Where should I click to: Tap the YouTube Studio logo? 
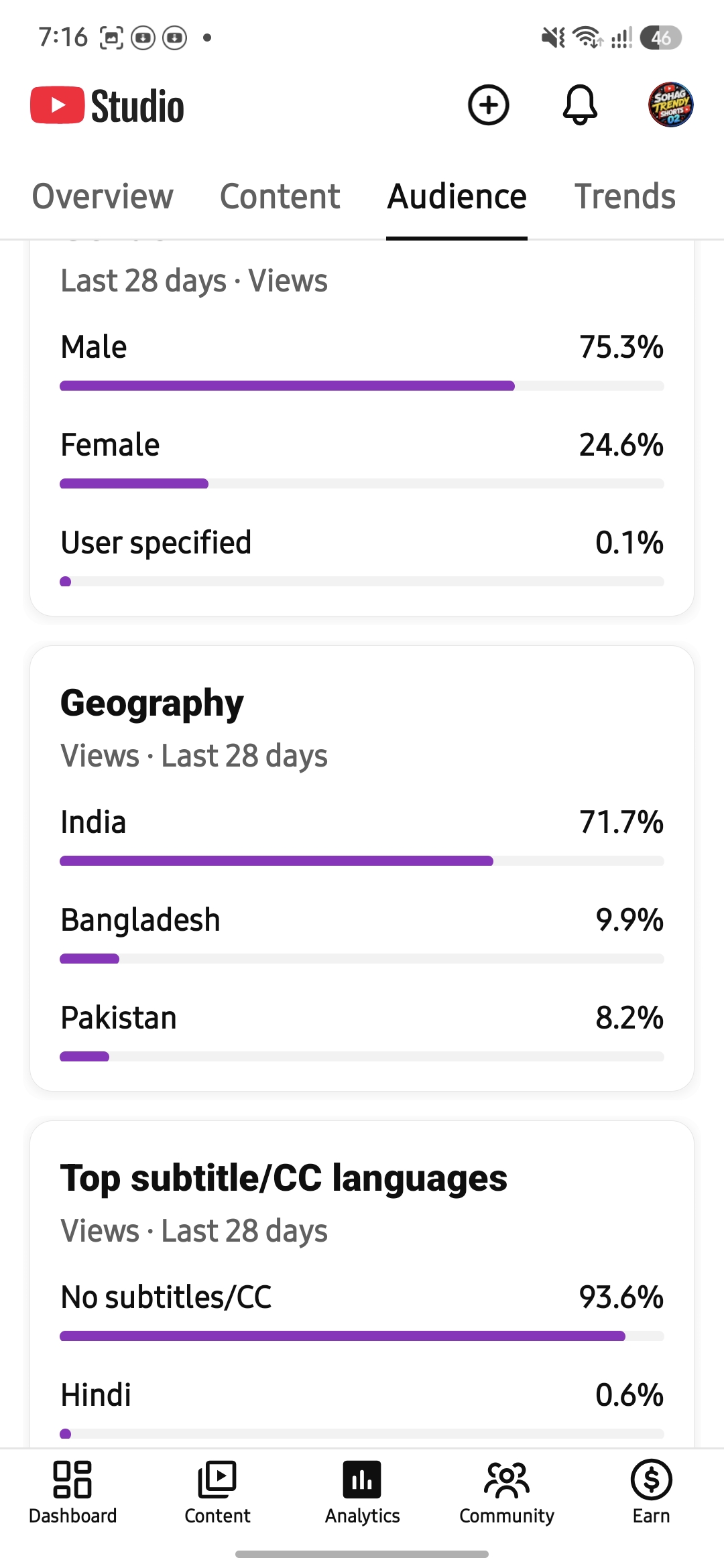[x=107, y=106]
